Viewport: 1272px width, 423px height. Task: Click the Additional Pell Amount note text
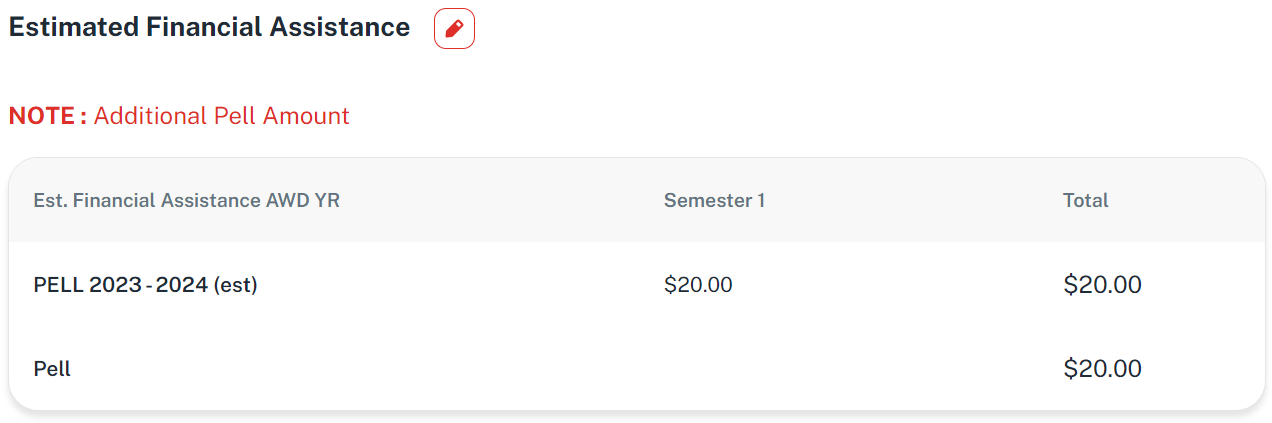pyautogui.click(x=221, y=116)
